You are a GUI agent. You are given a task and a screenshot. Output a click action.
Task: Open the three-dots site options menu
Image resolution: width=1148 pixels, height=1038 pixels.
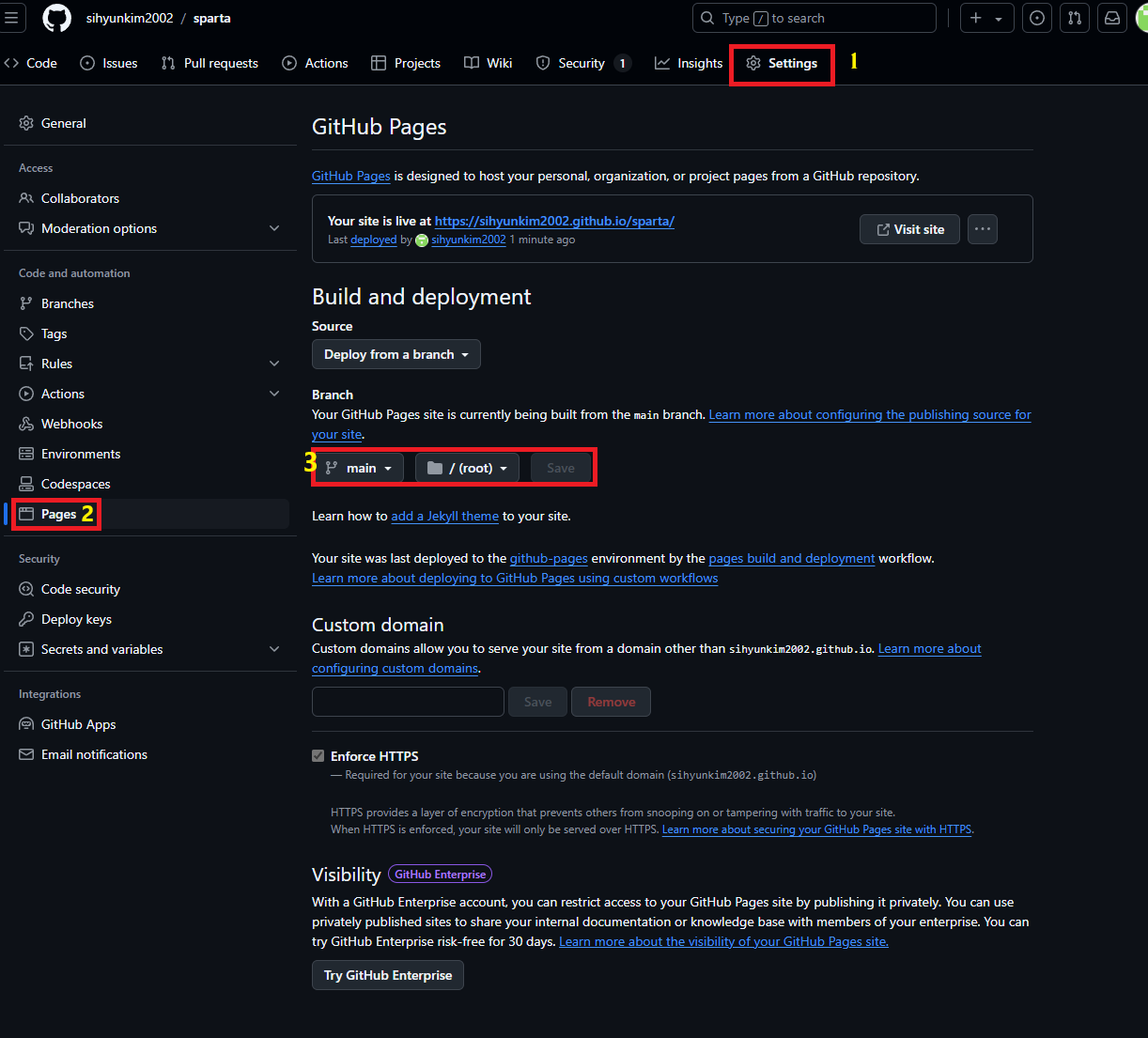click(x=983, y=229)
